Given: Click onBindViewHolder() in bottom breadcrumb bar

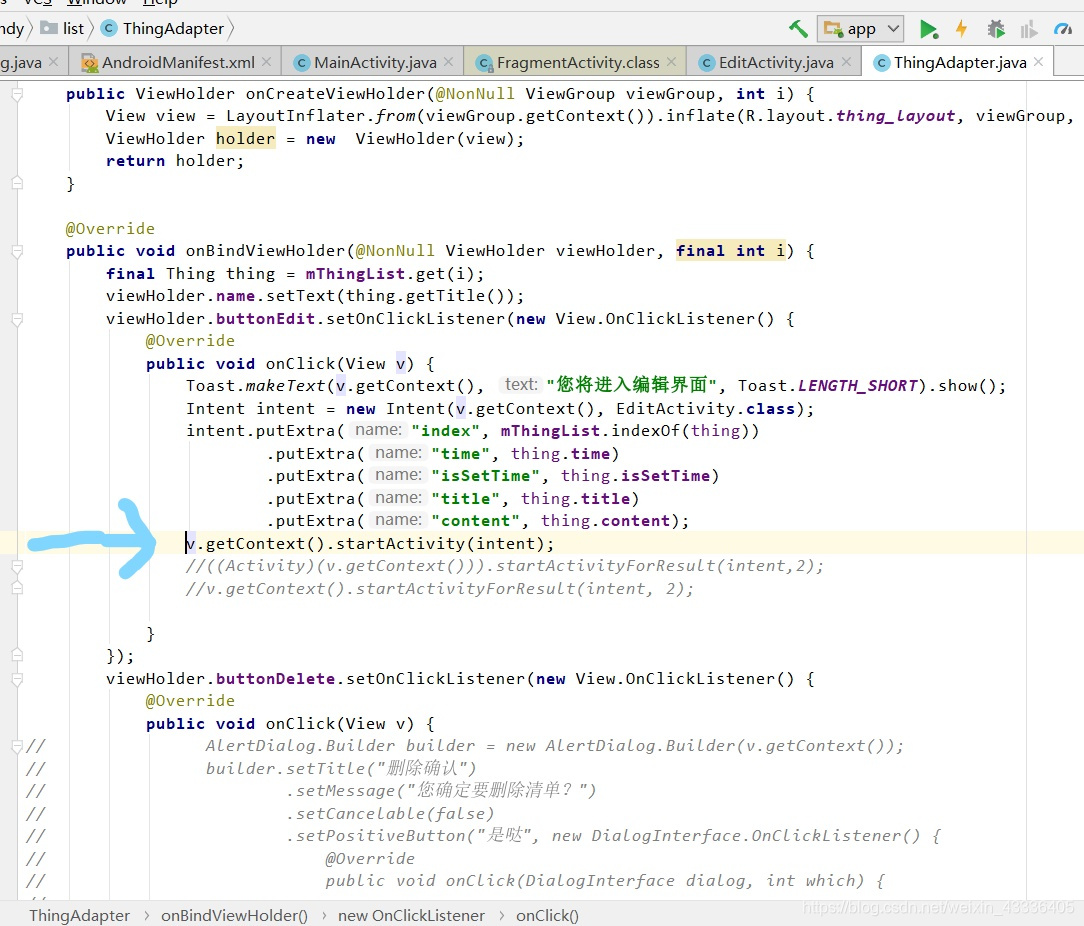Looking at the screenshot, I should (x=234, y=916).
